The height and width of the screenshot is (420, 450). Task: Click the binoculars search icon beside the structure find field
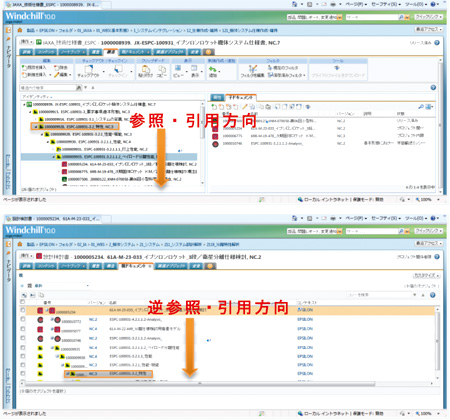[x=79, y=88]
